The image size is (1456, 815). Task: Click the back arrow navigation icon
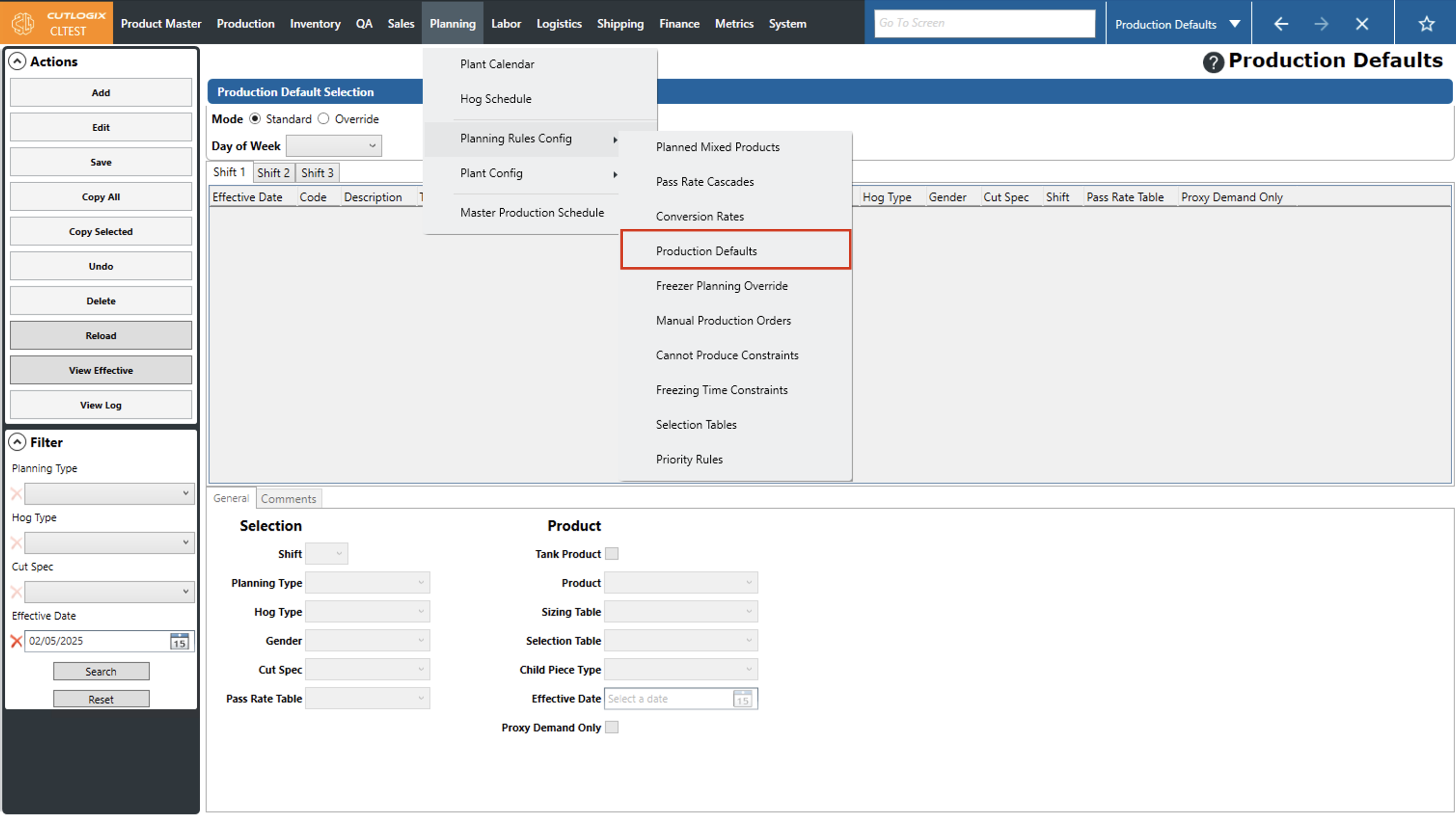point(1281,24)
